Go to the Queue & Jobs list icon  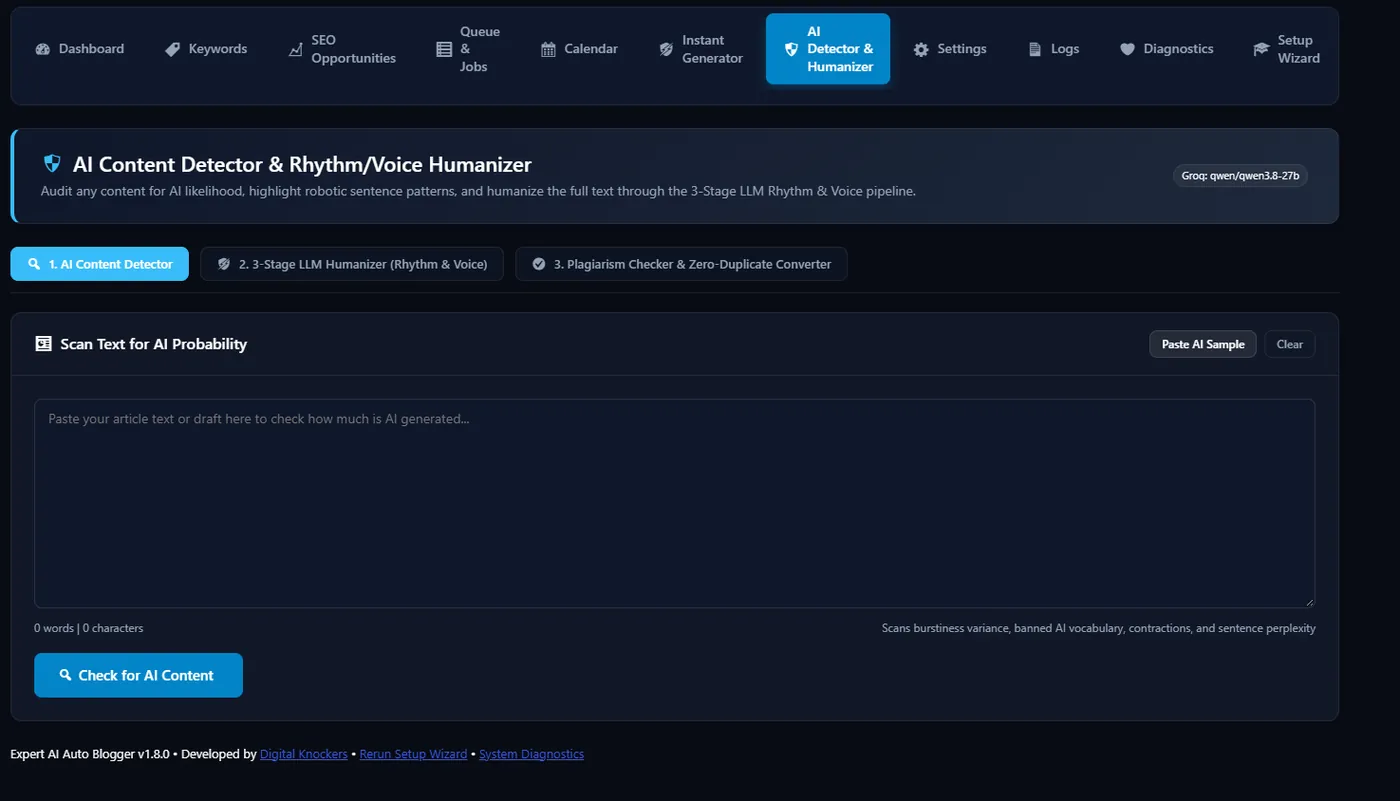tap(444, 49)
